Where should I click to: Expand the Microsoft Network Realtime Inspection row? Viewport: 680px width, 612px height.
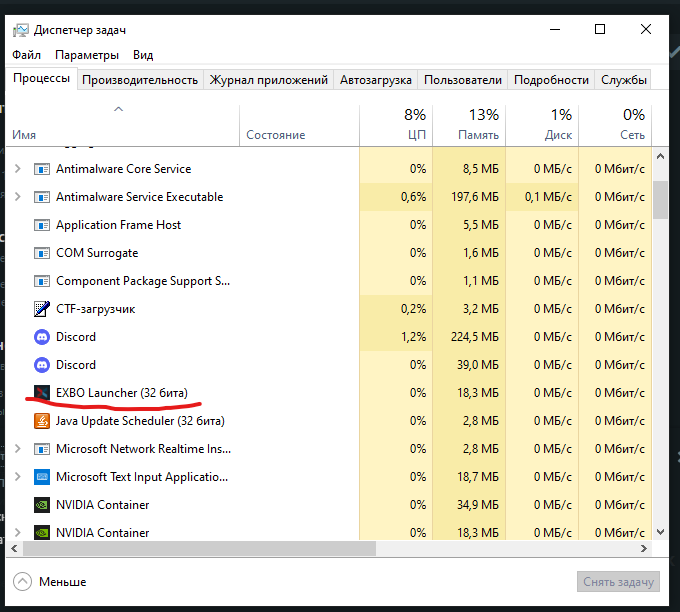[x=17, y=449]
